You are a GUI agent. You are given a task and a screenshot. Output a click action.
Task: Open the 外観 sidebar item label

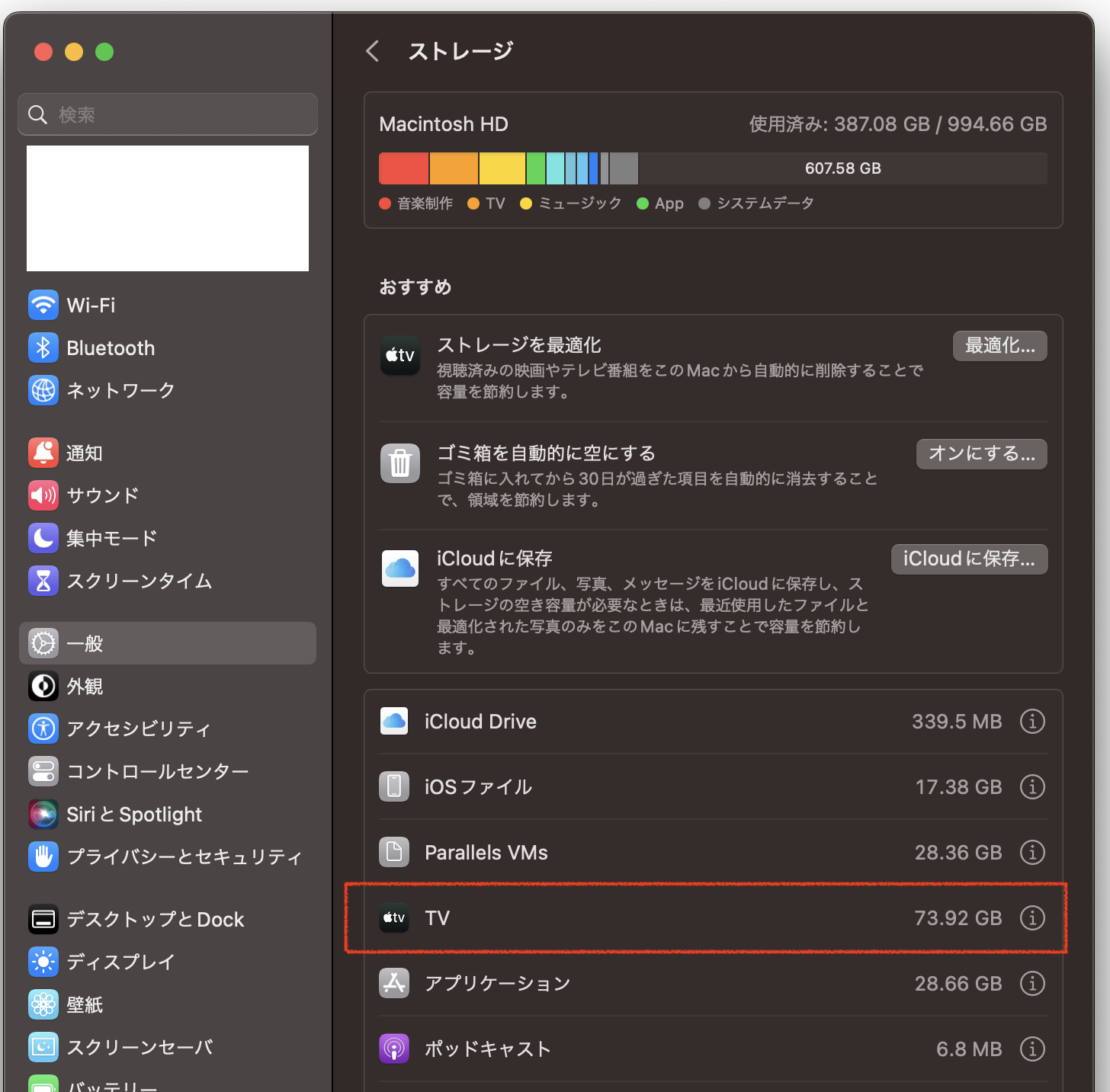85,687
